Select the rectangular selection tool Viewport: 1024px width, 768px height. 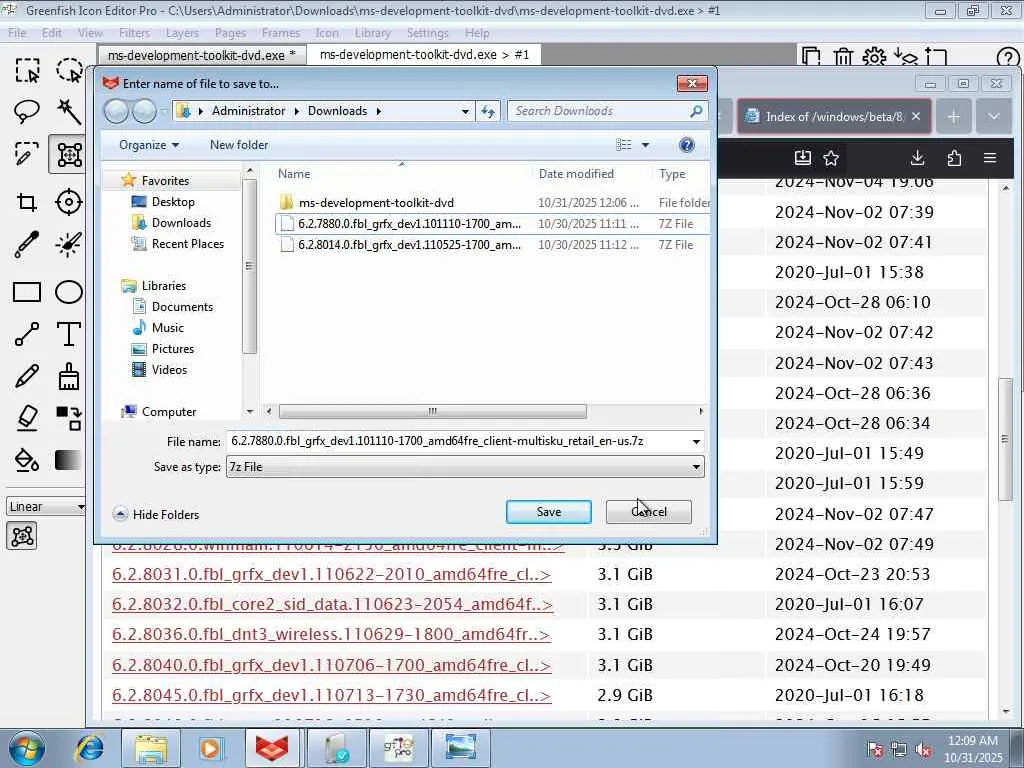tap(27, 71)
